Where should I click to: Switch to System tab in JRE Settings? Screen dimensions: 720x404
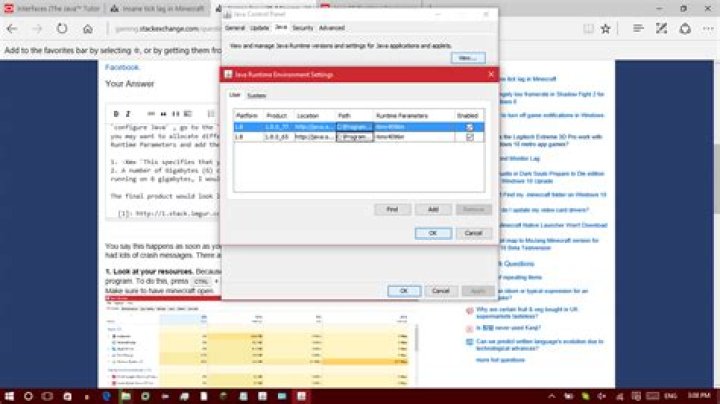point(256,95)
